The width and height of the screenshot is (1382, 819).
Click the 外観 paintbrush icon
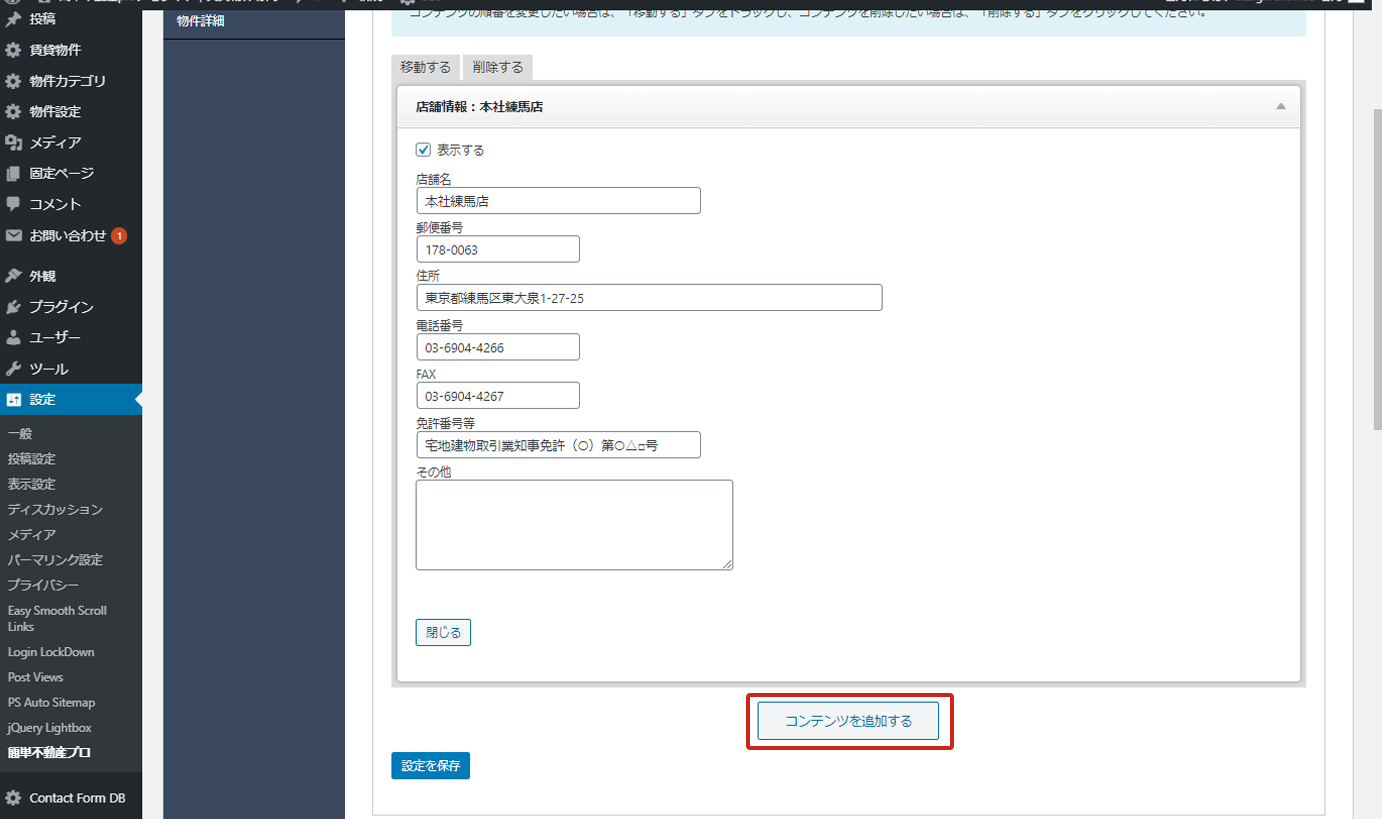pos(13,276)
